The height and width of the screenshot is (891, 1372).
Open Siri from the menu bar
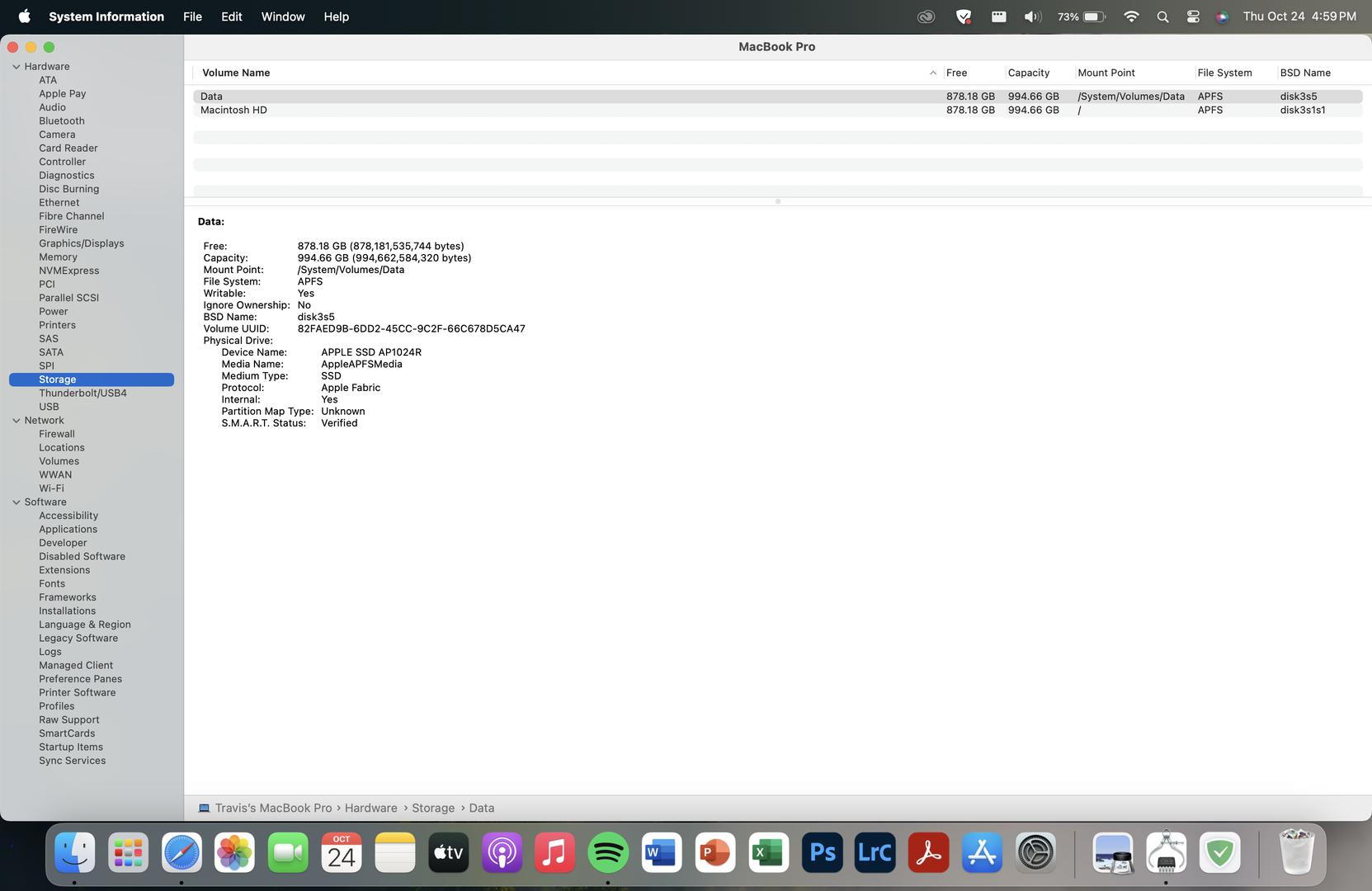point(1223,16)
